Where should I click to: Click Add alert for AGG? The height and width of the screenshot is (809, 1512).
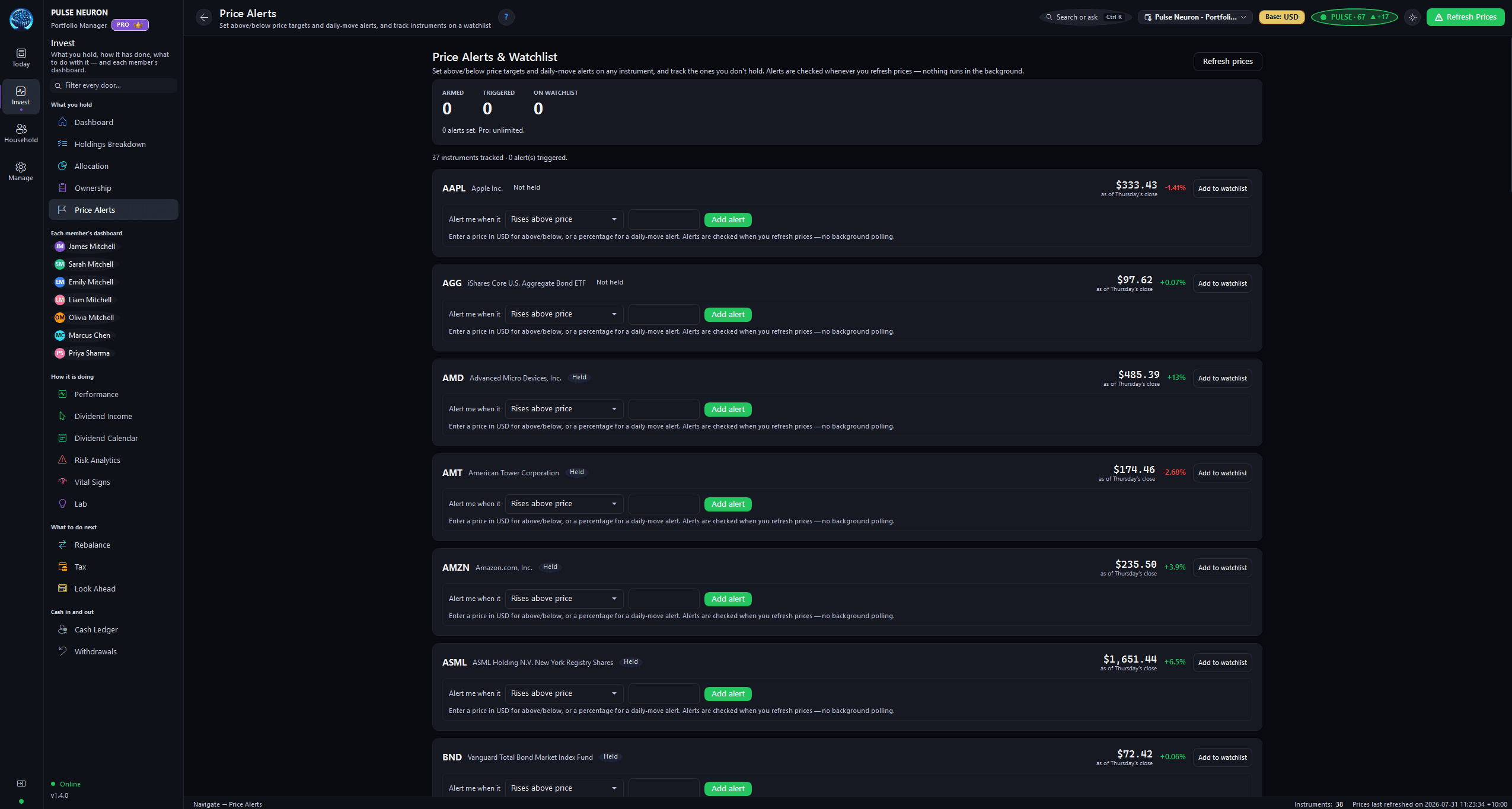728,315
